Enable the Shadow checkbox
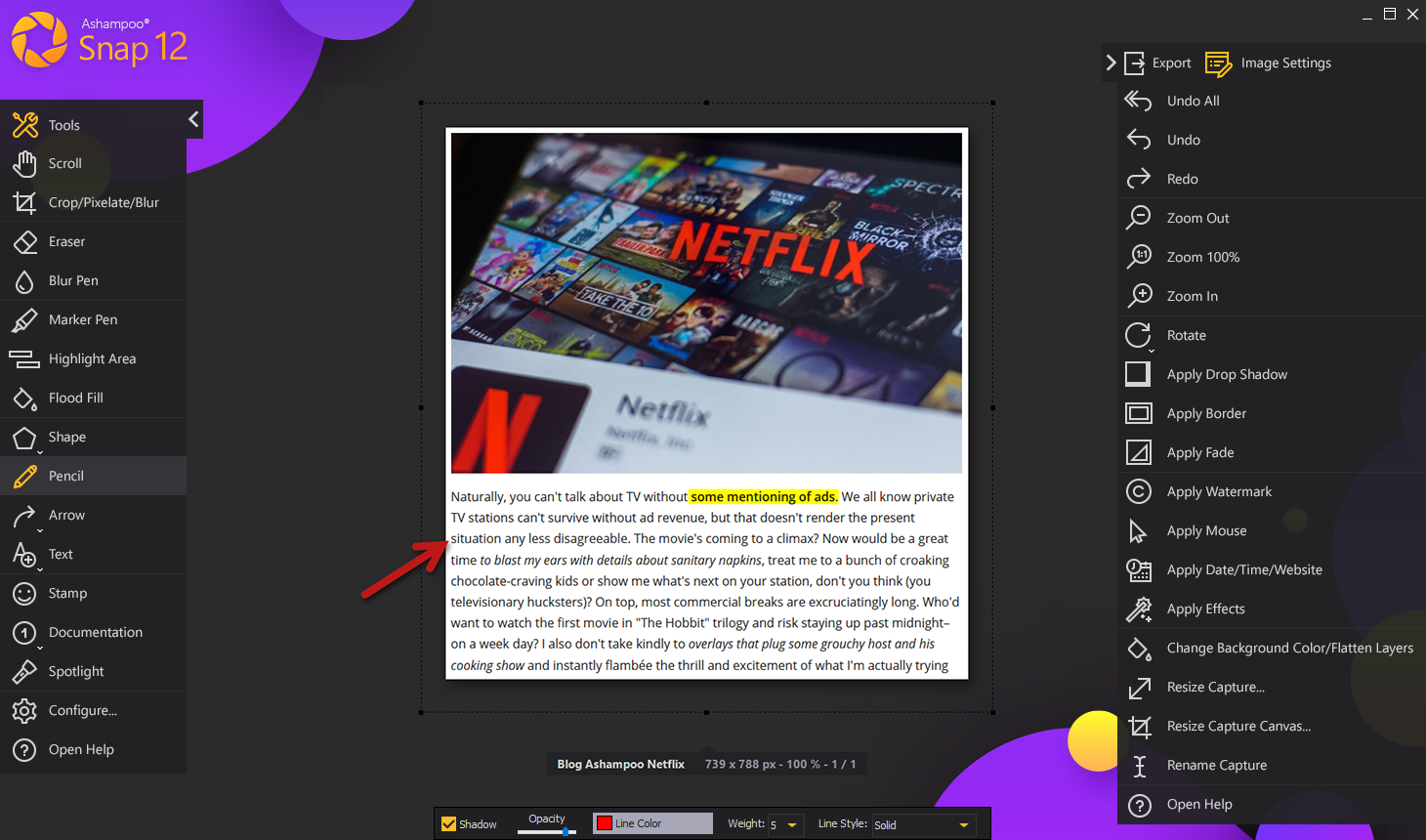 [449, 823]
